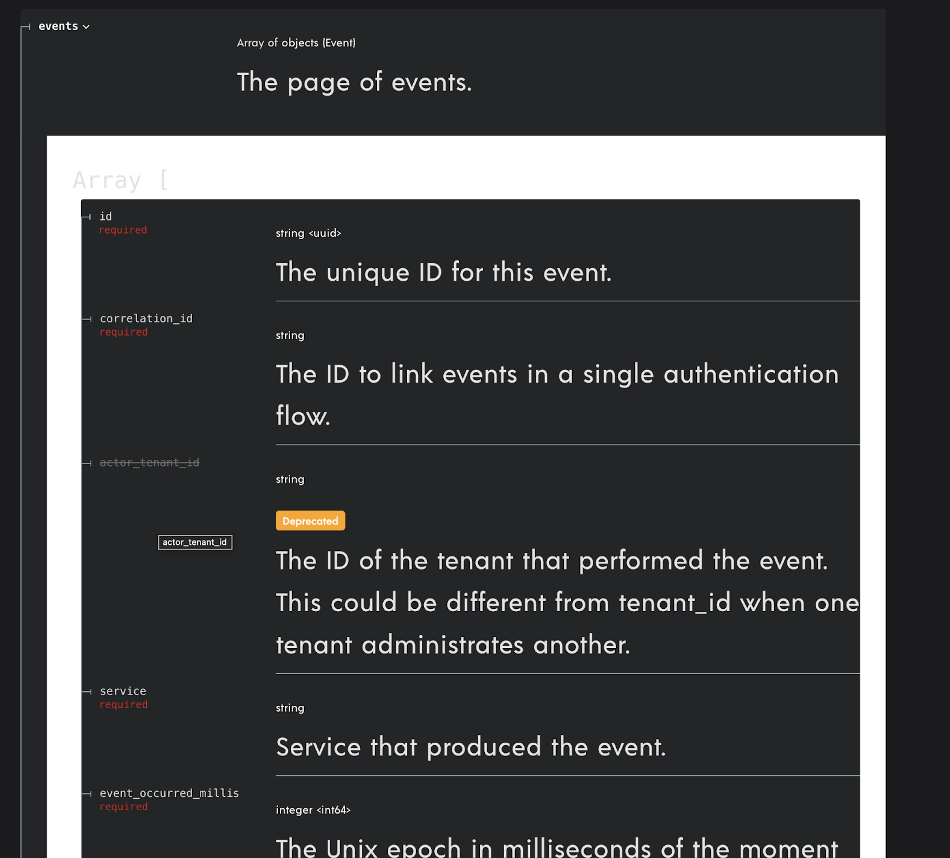Click the required label under event_occurred_millis
The image size is (950, 858).
pyautogui.click(x=123, y=807)
